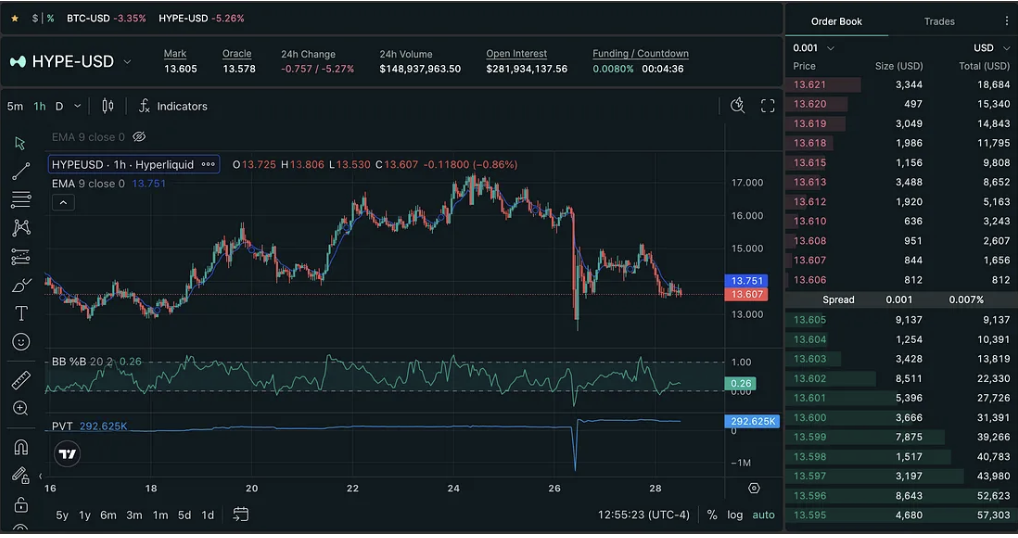Click the Open Interest label

[516, 54]
